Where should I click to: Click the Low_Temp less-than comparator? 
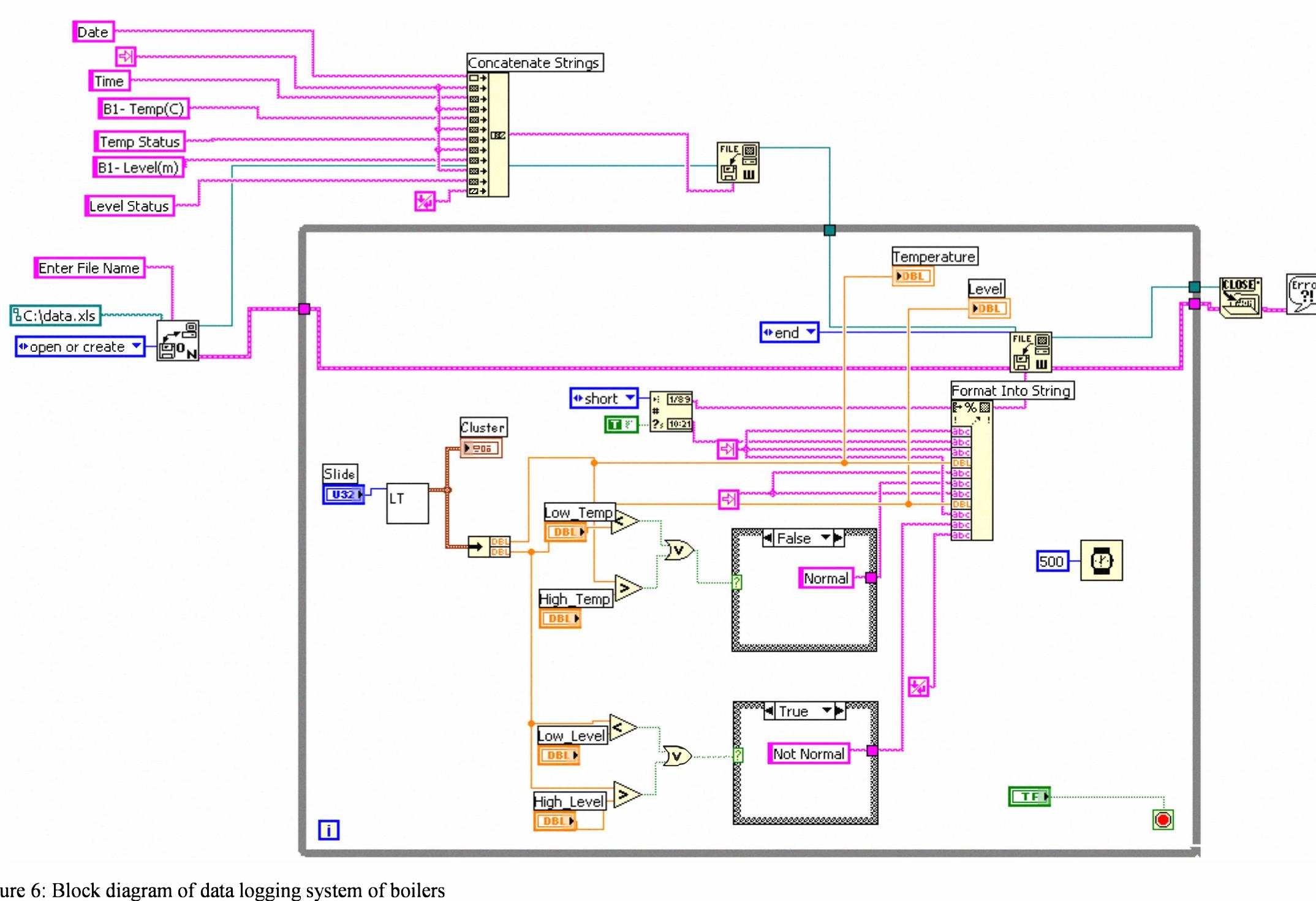point(626,522)
